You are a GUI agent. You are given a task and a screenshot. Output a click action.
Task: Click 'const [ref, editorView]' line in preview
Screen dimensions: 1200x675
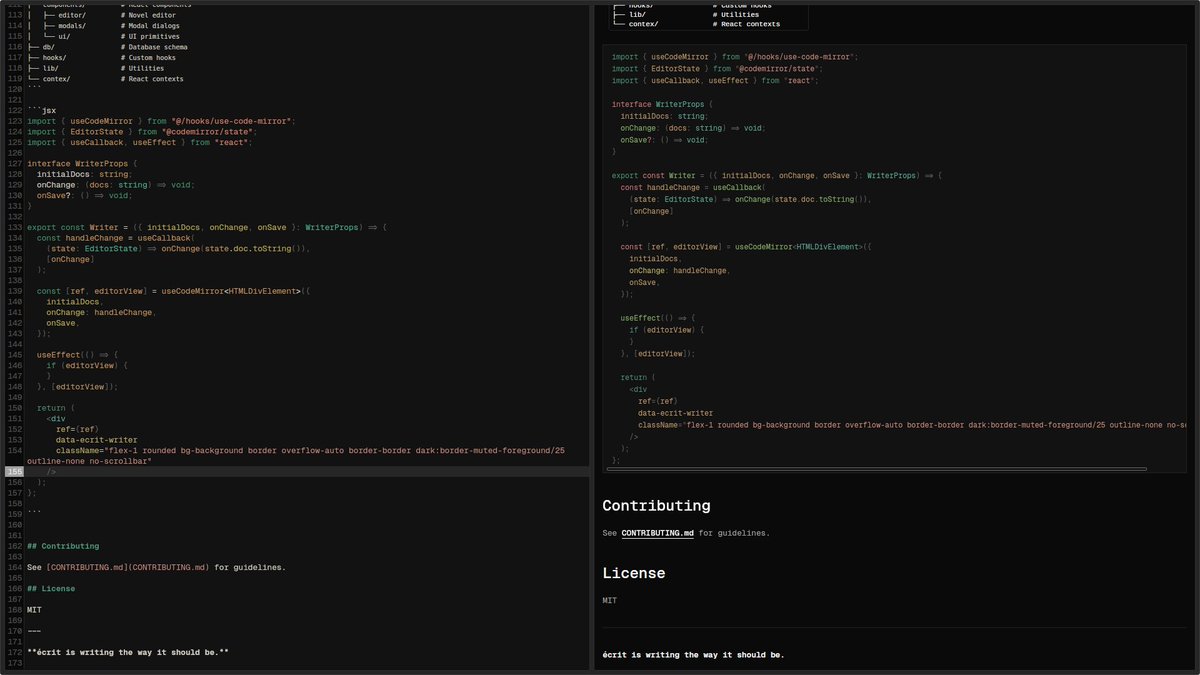(747, 247)
